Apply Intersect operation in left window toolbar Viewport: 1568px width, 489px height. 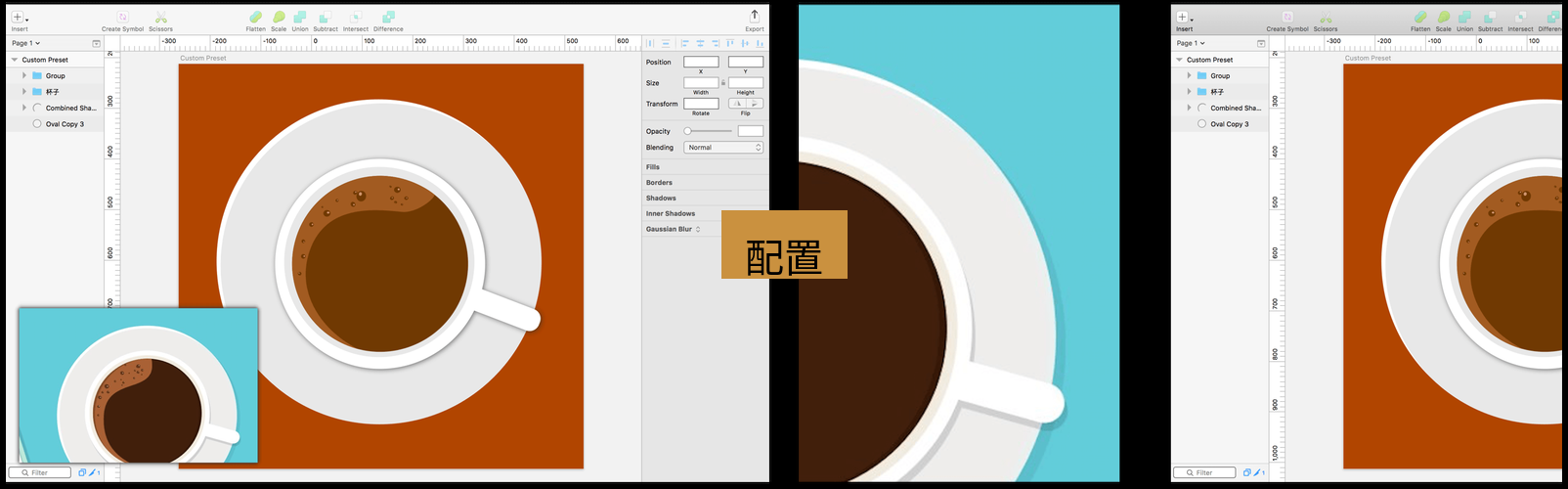point(355,18)
